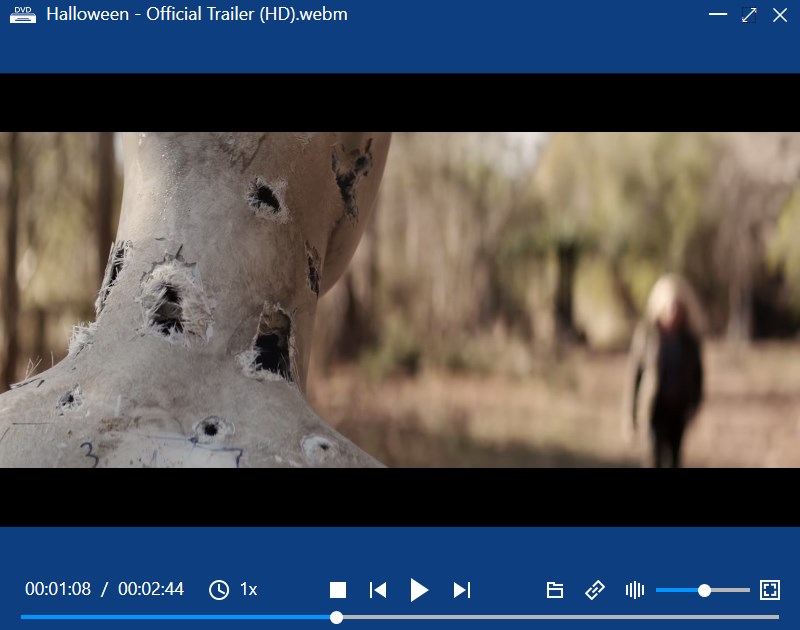
Task: Click the elapsed time 00:01:08
Action: tap(58, 589)
